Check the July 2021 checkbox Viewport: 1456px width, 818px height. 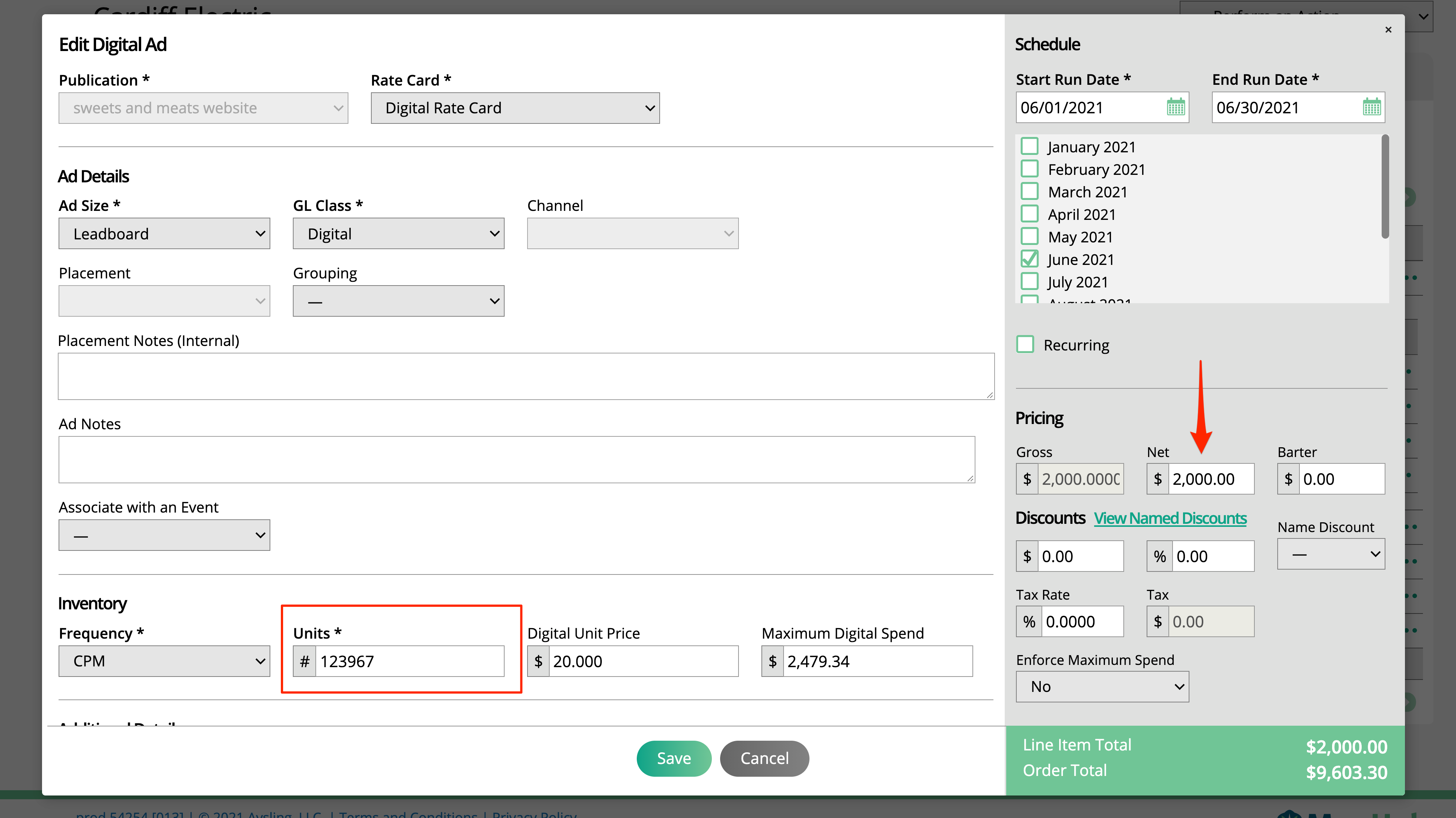[x=1030, y=282]
